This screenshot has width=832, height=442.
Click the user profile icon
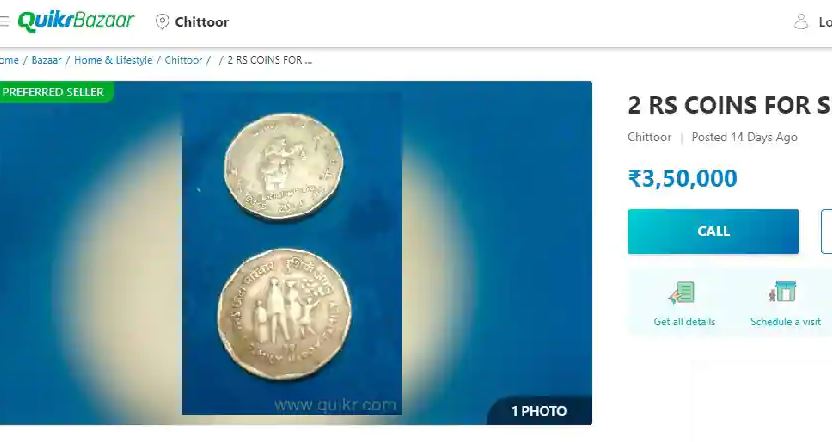pos(800,22)
